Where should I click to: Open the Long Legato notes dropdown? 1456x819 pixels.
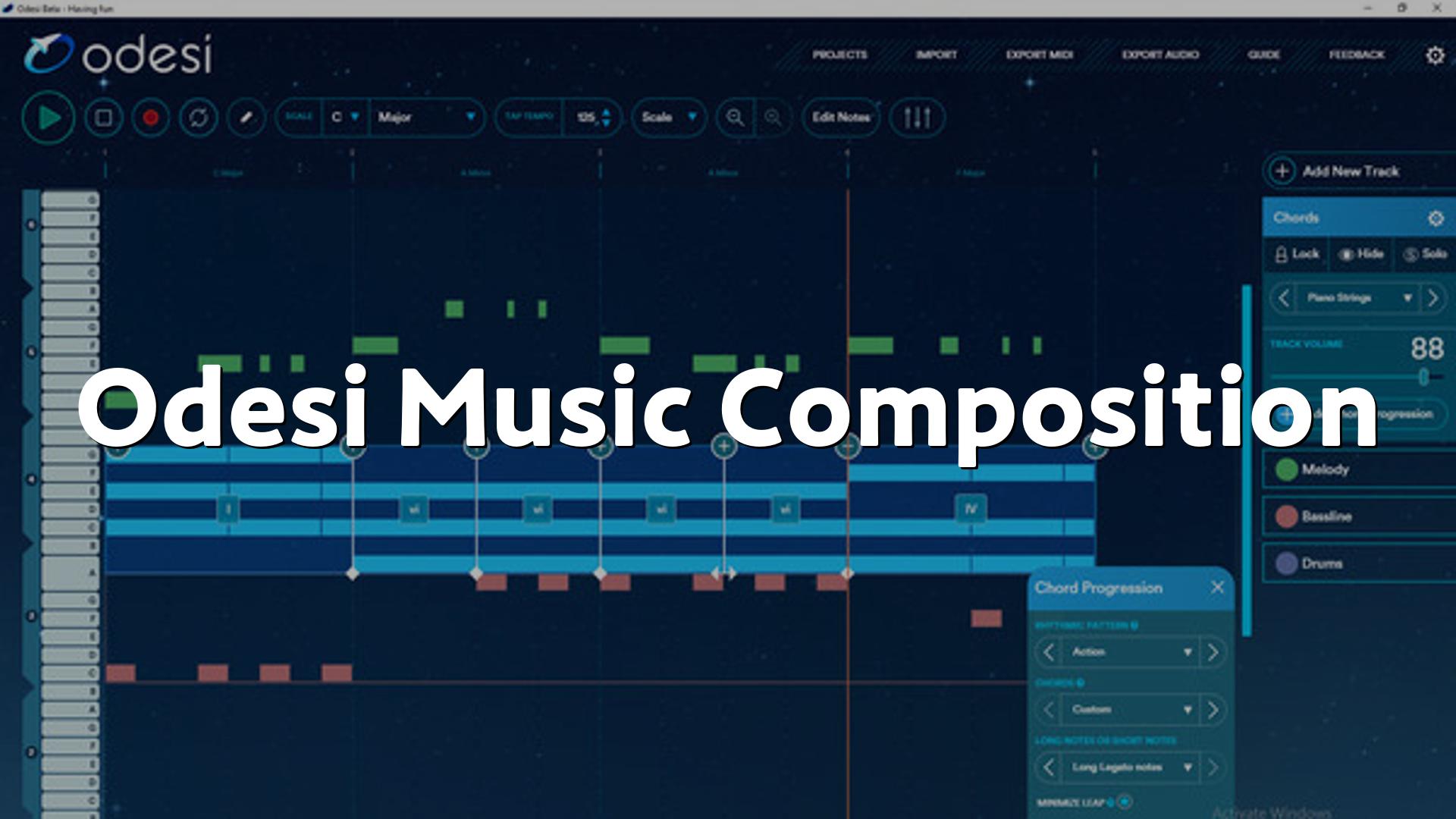click(x=1129, y=767)
